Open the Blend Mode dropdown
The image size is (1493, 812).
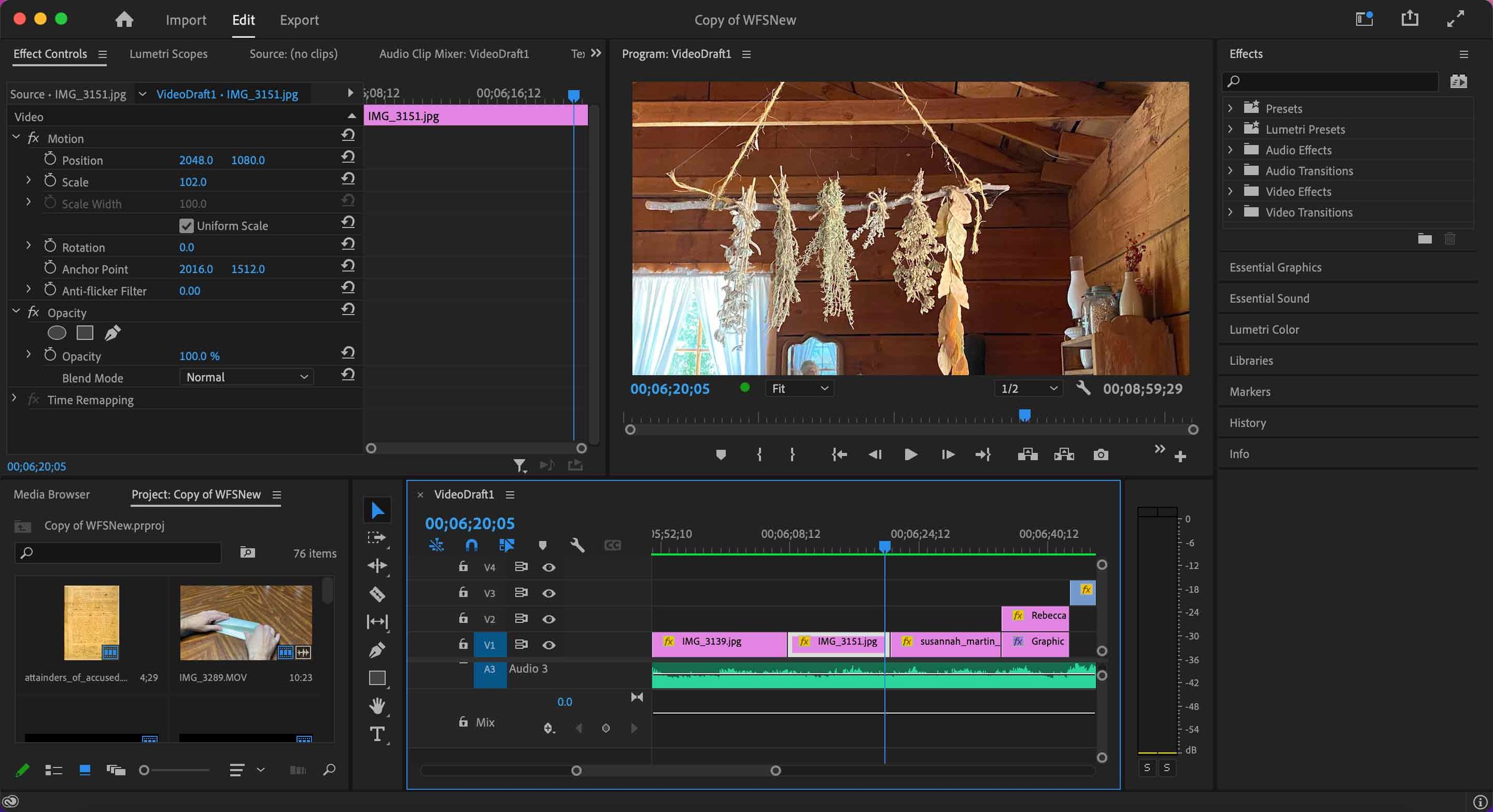click(x=246, y=377)
